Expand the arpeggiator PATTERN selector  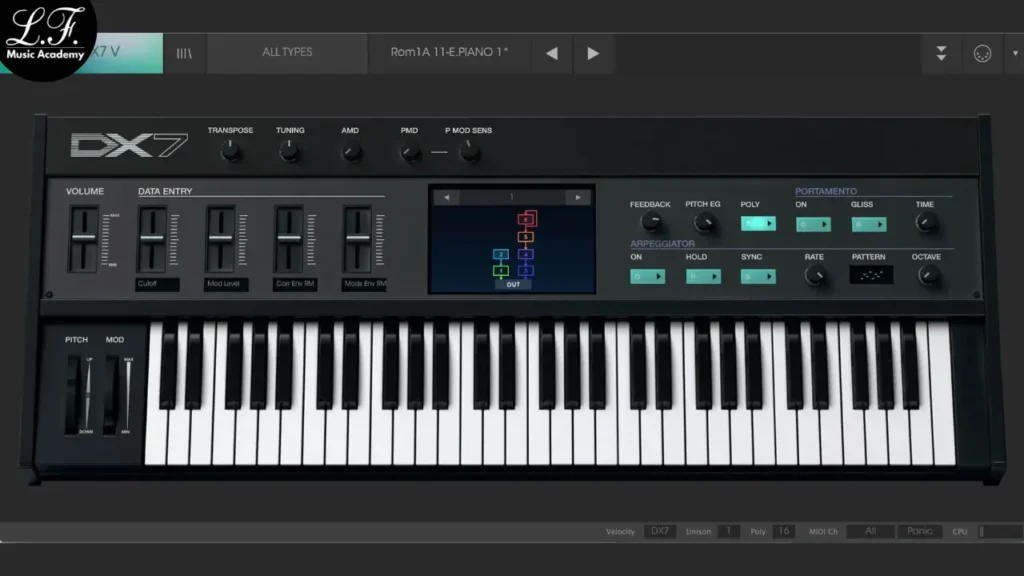point(871,276)
